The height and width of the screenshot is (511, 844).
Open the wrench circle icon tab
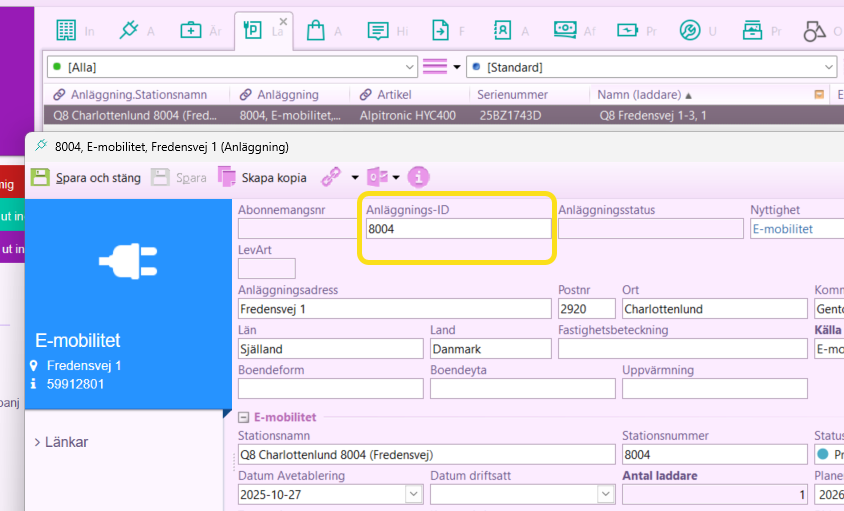point(689,31)
